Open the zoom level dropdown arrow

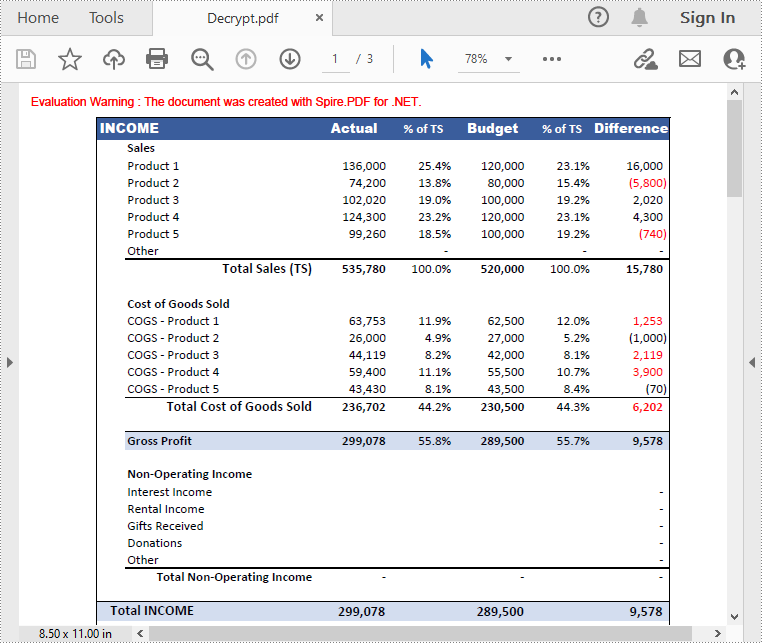[x=508, y=59]
